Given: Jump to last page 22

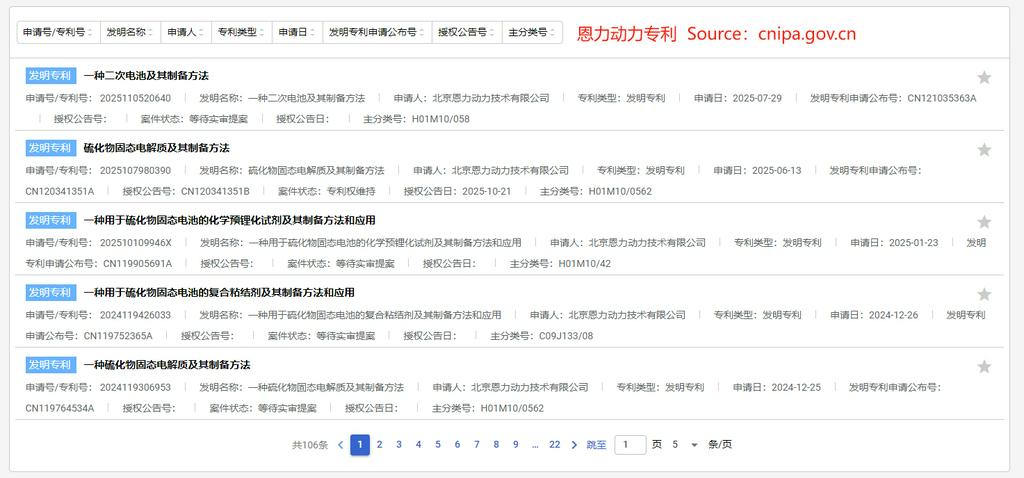Looking at the screenshot, I should (x=554, y=445).
